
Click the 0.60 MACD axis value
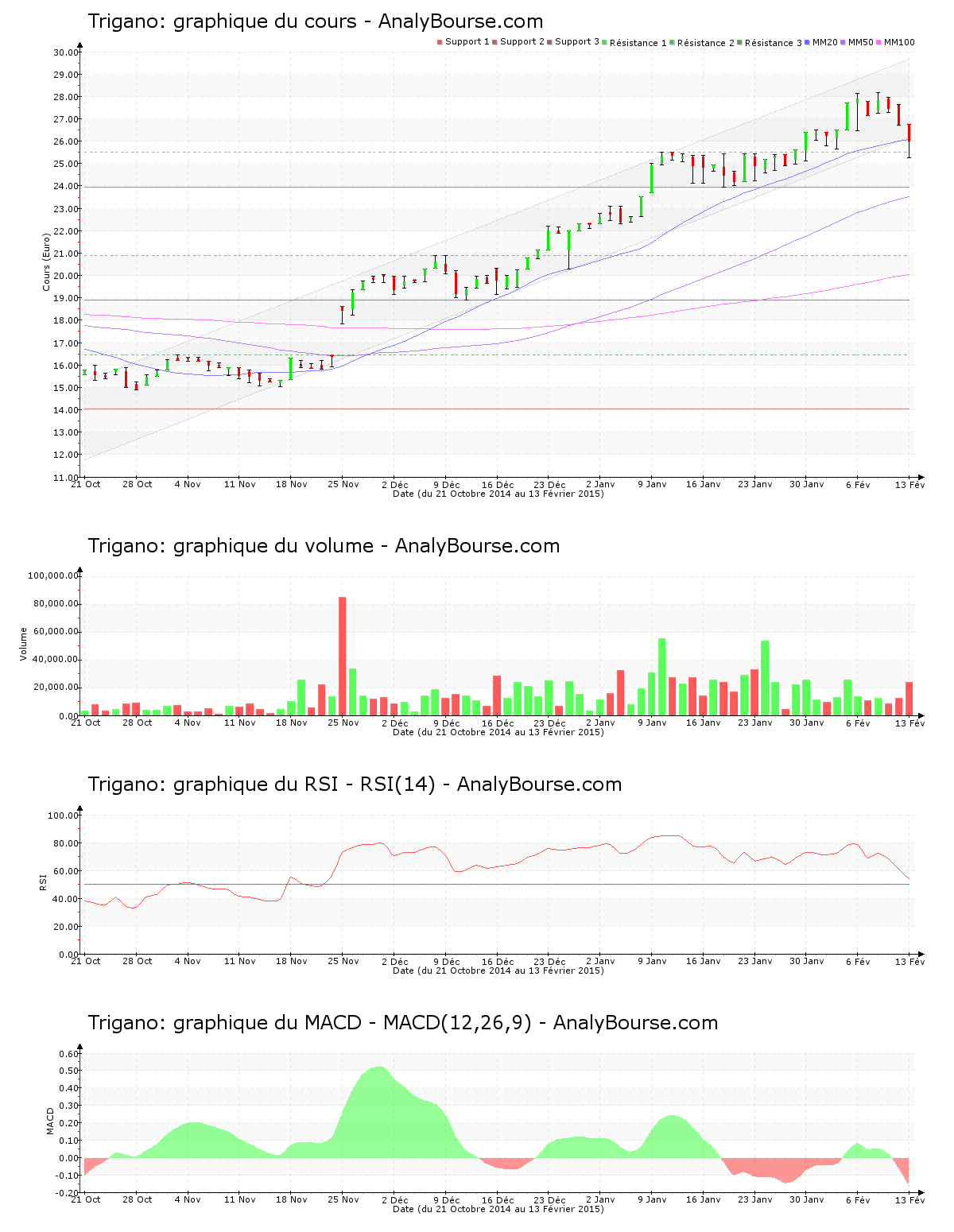pyautogui.click(x=69, y=1054)
